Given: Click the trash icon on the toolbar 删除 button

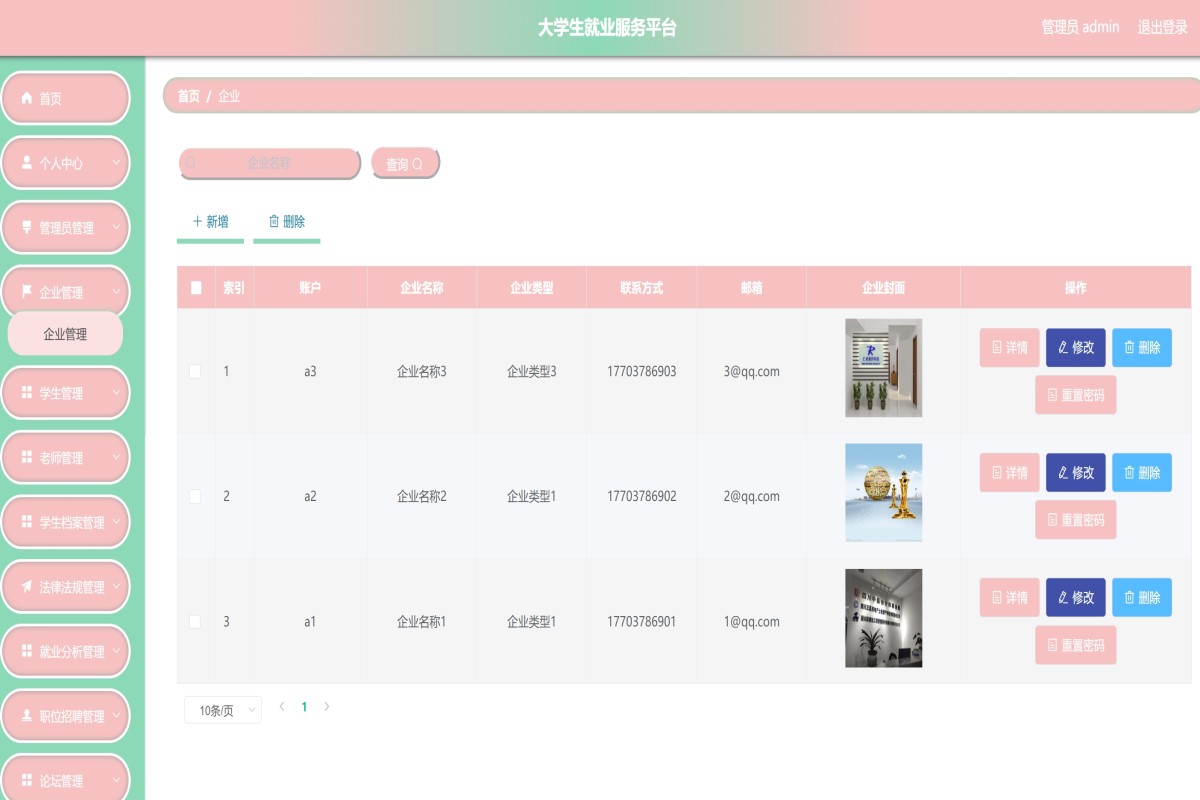Looking at the screenshot, I should [274, 222].
